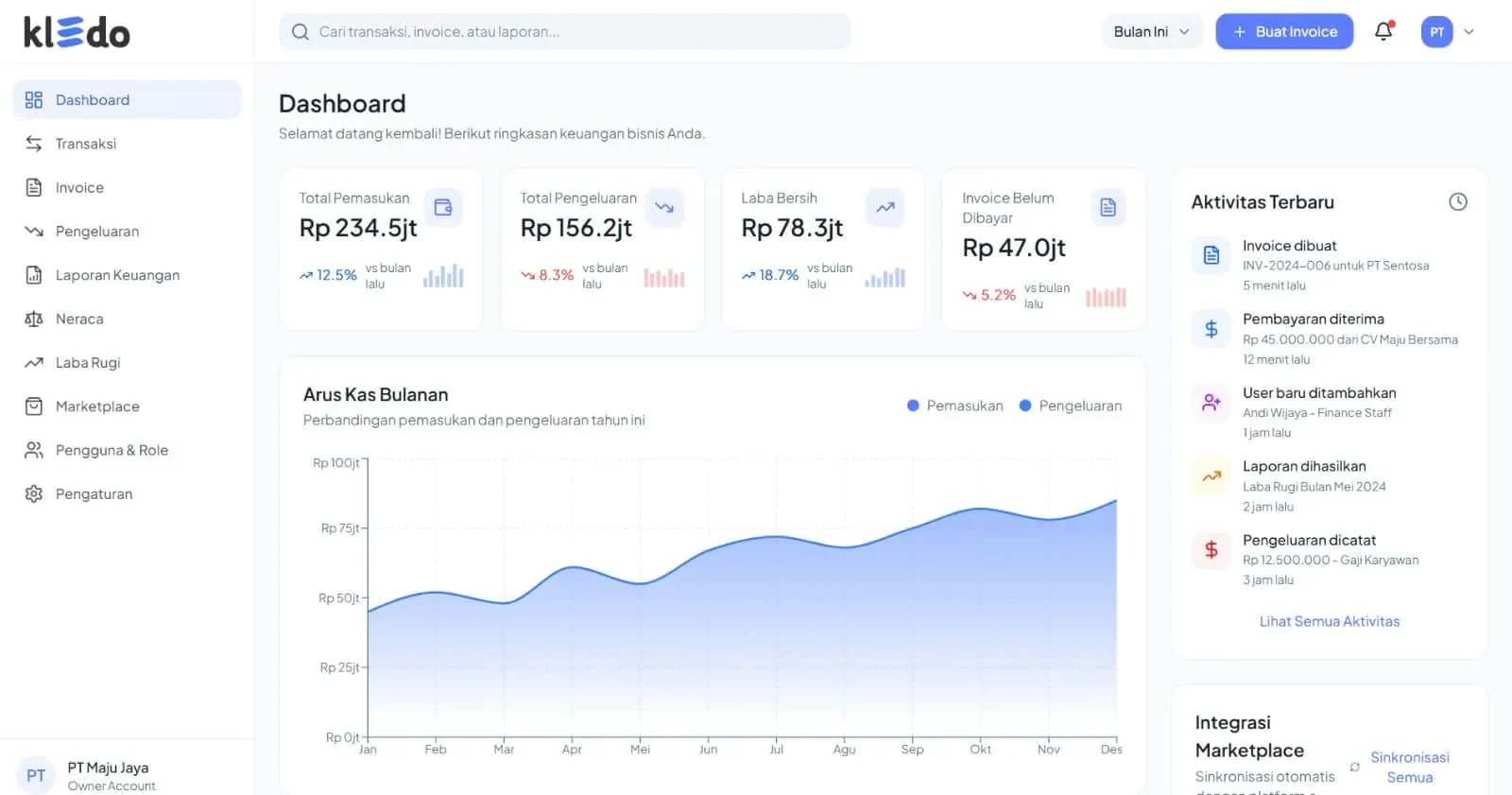Click 12.5% growth figure

pos(336,275)
